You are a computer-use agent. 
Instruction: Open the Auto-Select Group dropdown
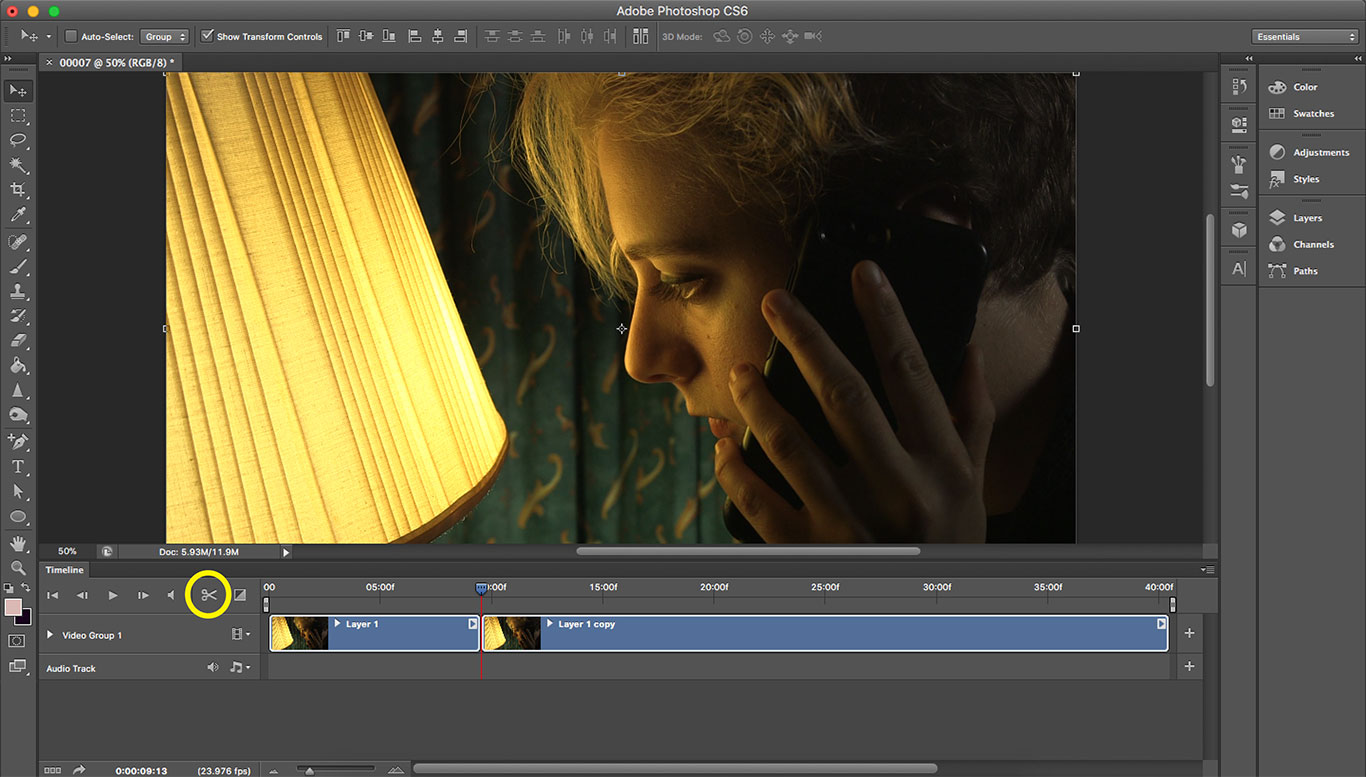[x=165, y=36]
